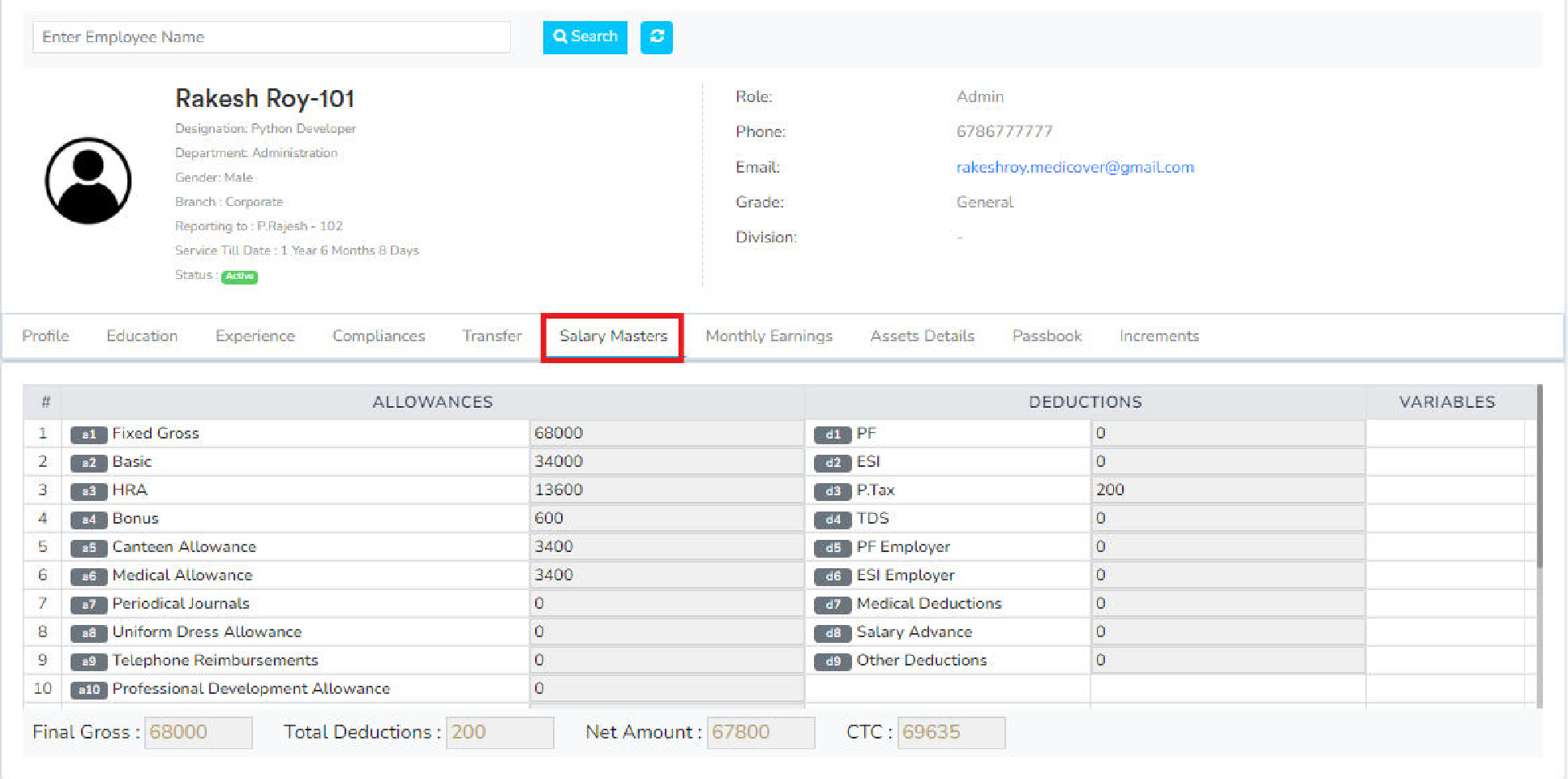Click the d5 badge beside PF Employer
Image resolution: width=1568 pixels, height=779 pixels.
pyautogui.click(x=833, y=548)
